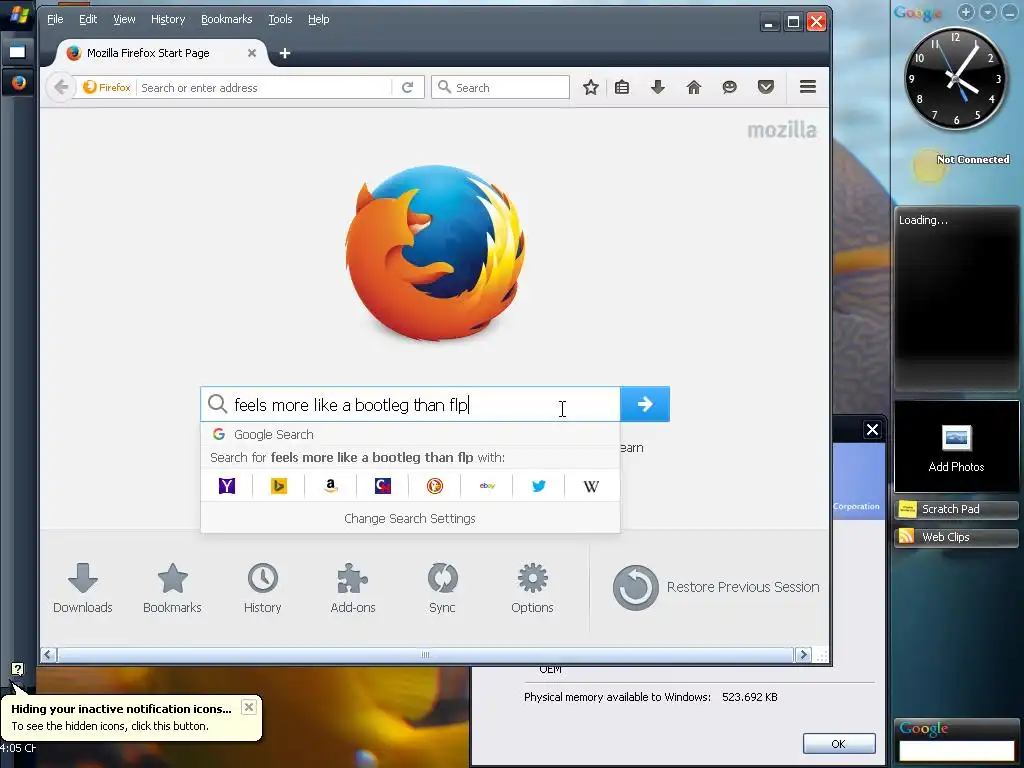Image resolution: width=1024 pixels, height=768 pixels.
Task: Open the Google sidebar dropdown arrow menu
Action: point(987,12)
